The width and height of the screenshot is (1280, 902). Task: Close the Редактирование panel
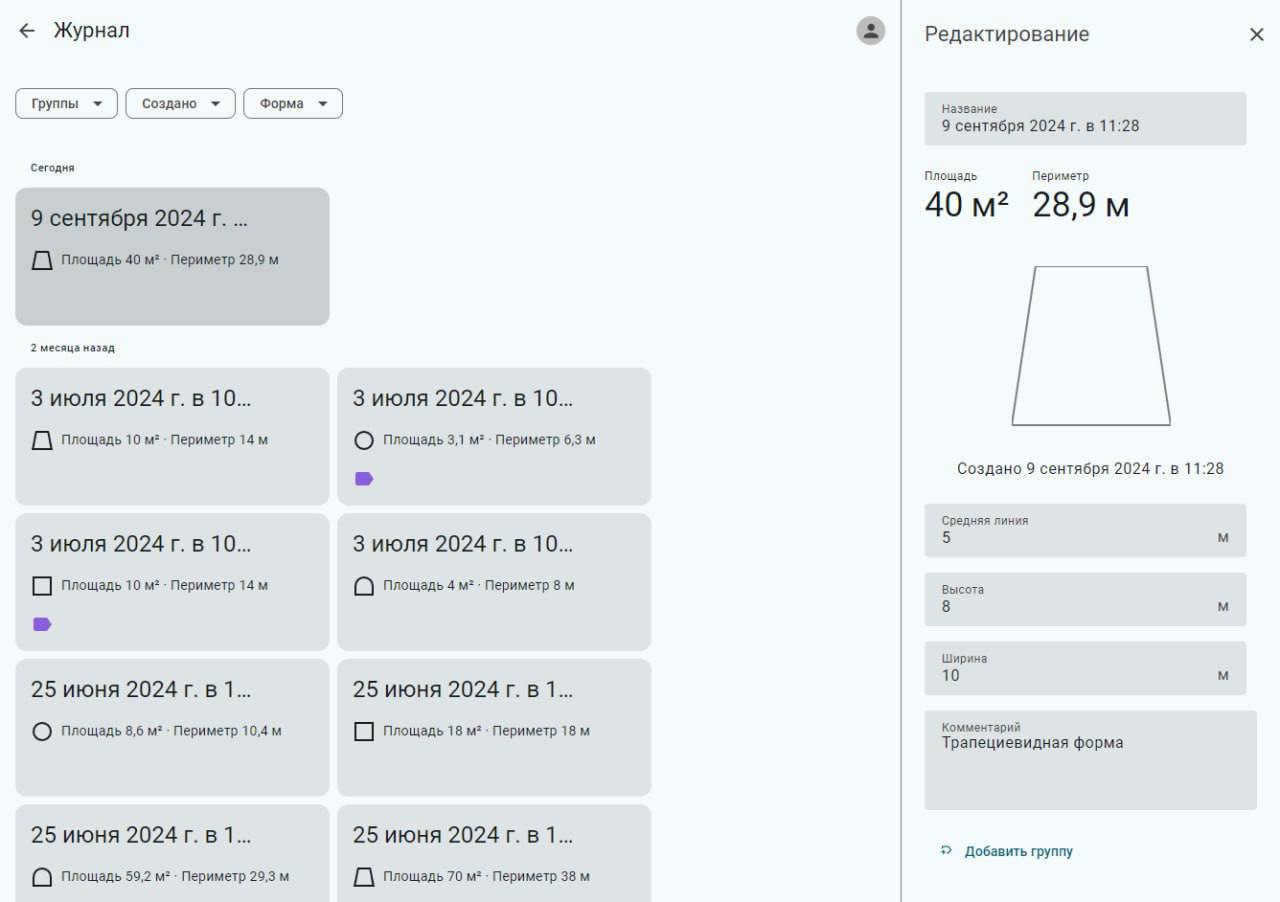click(1256, 35)
